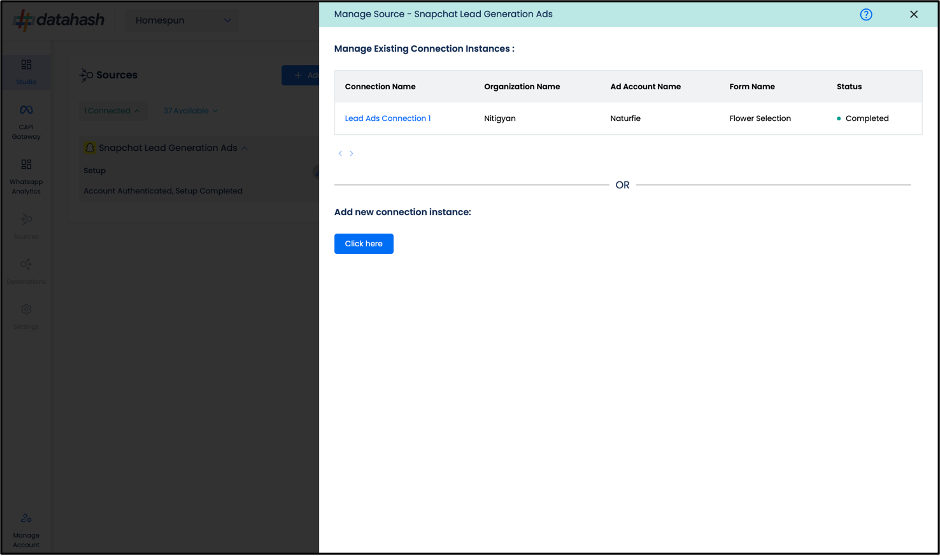
Task: Open help for Manage Source panel
Action: (x=866, y=14)
